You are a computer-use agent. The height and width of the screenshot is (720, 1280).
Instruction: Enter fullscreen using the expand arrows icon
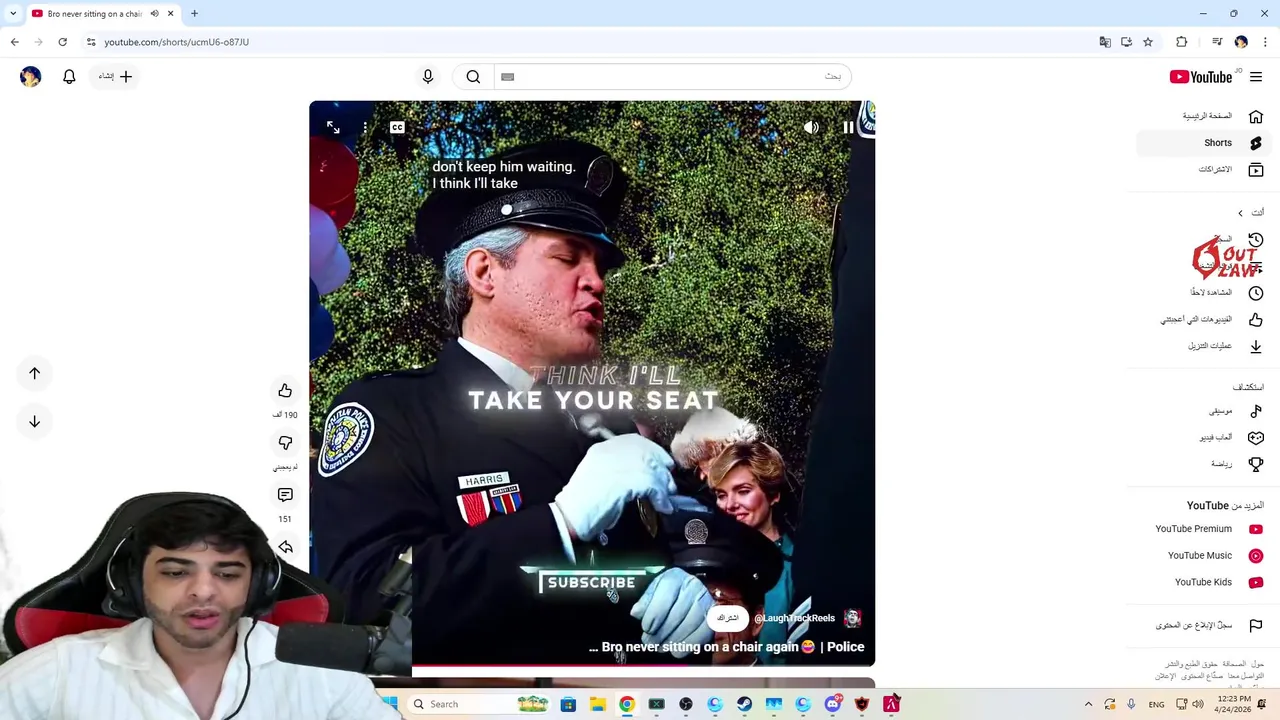point(333,128)
